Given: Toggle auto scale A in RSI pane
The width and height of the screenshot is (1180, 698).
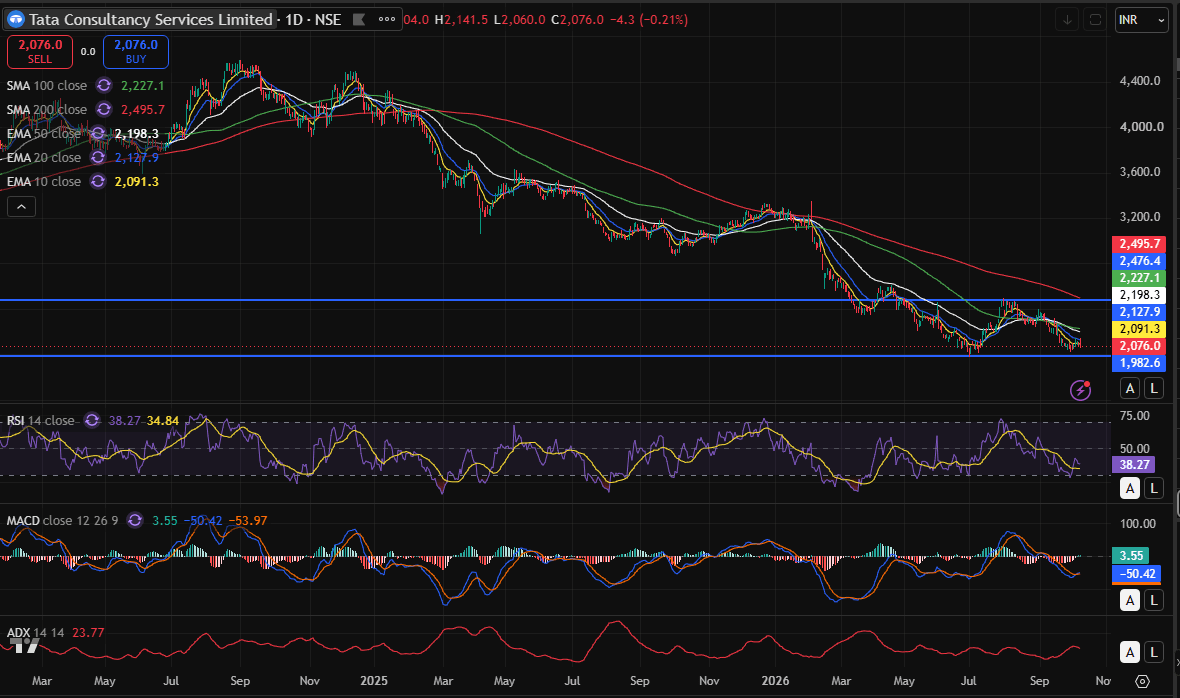Looking at the screenshot, I should click(1130, 488).
